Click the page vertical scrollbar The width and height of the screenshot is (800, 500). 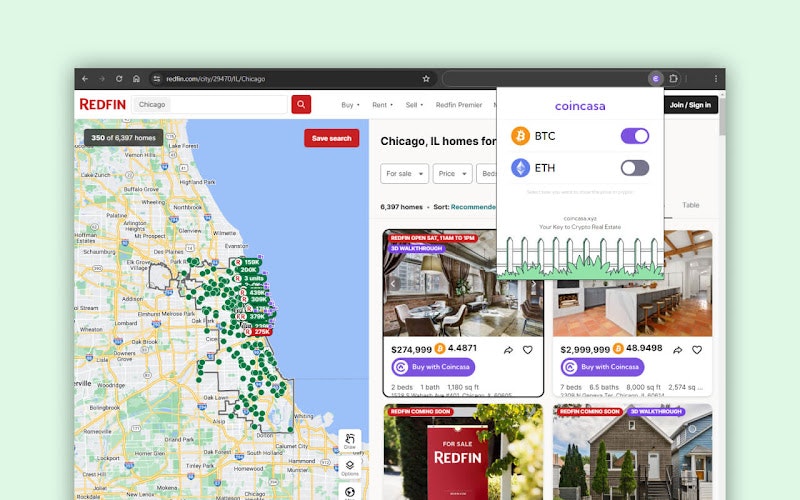[722, 115]
